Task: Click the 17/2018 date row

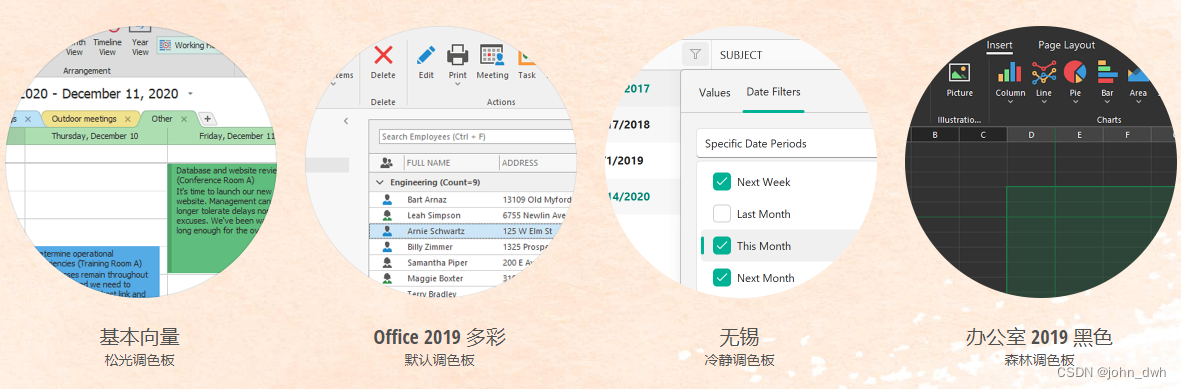Action: 642,125
